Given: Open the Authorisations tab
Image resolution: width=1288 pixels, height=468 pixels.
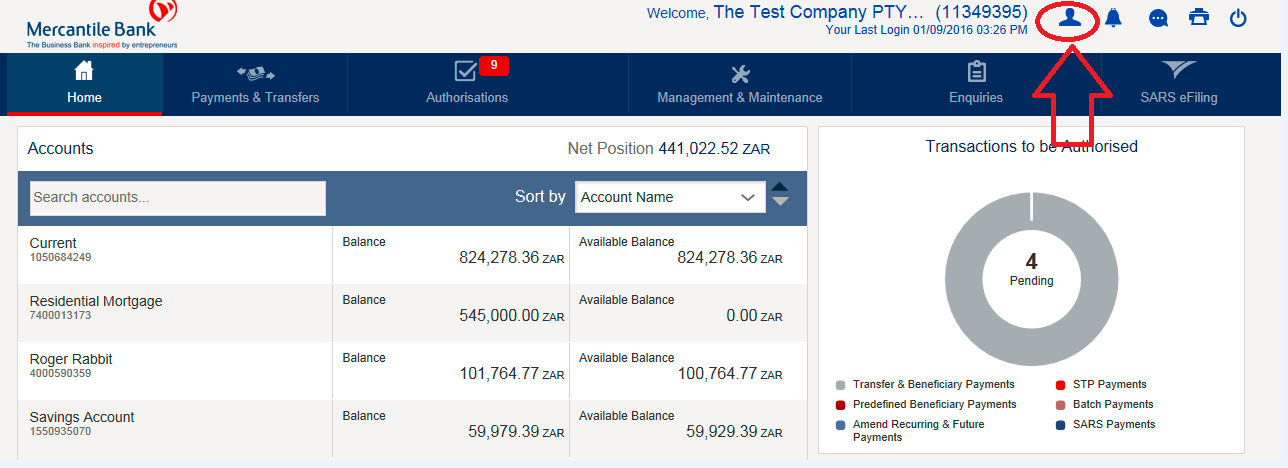Looking at the screenshot, I should [x=467, y=84].
